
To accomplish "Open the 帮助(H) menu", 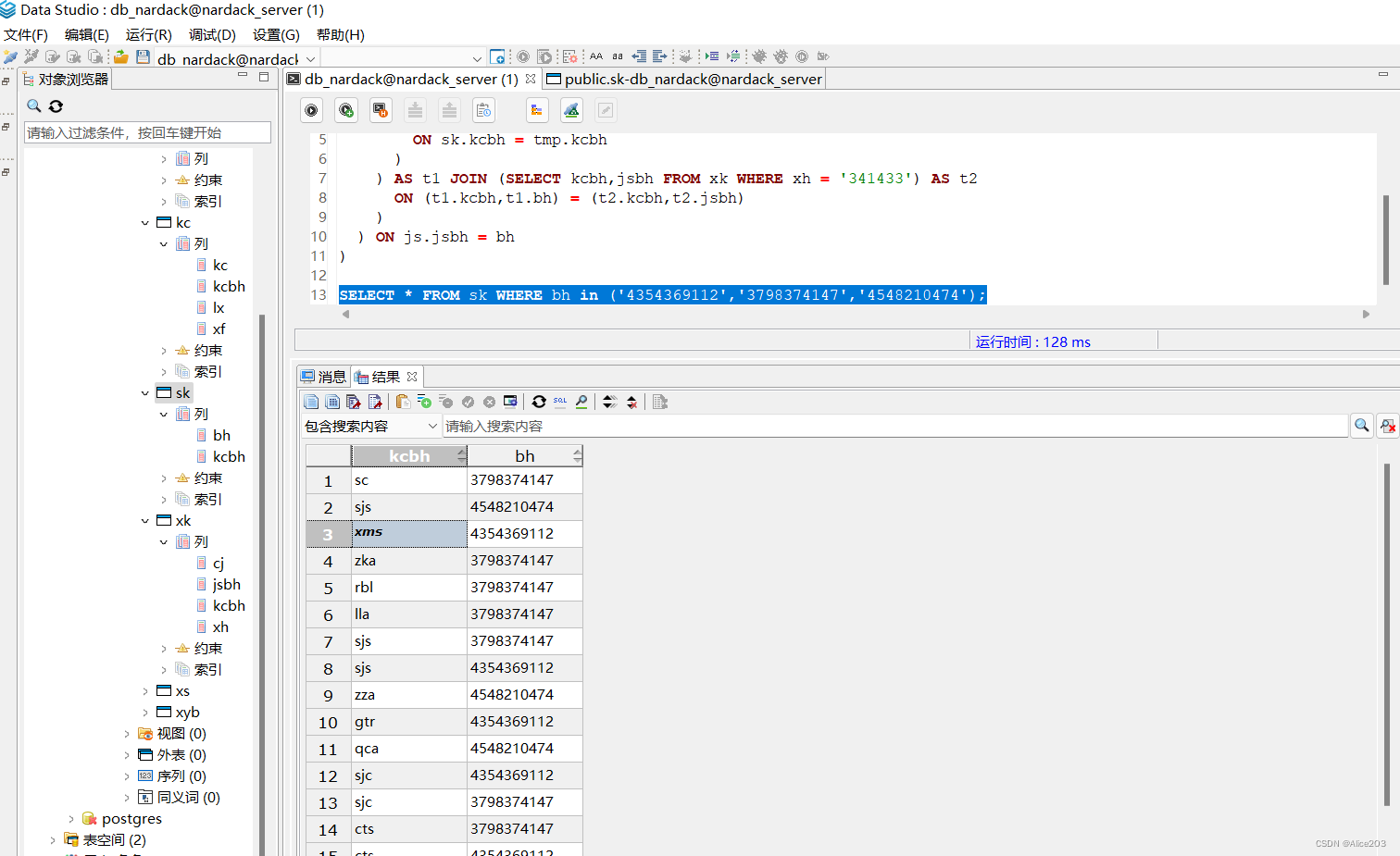I will pyautogui.click(x=341, y=34).
